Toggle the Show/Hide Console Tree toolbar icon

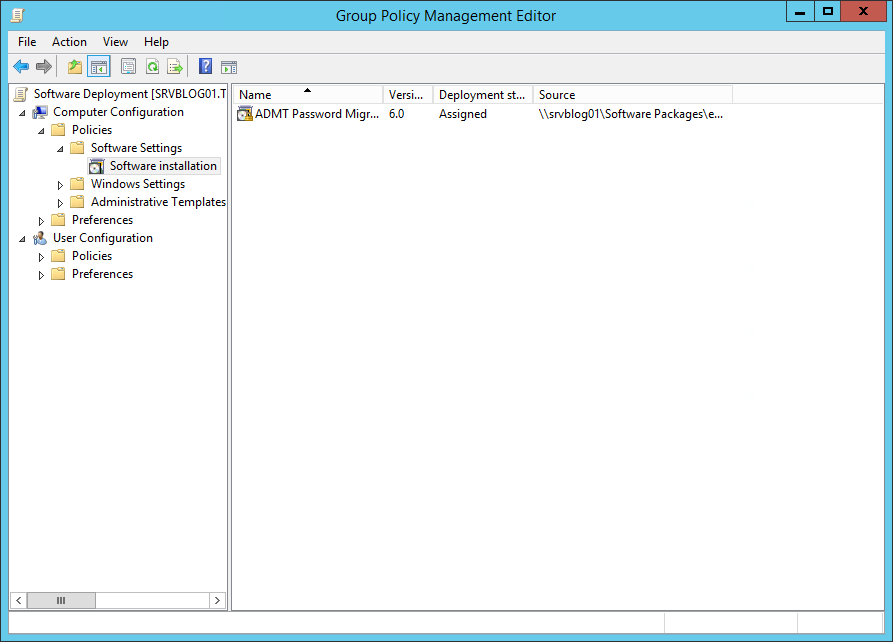(x=97, y=66)
